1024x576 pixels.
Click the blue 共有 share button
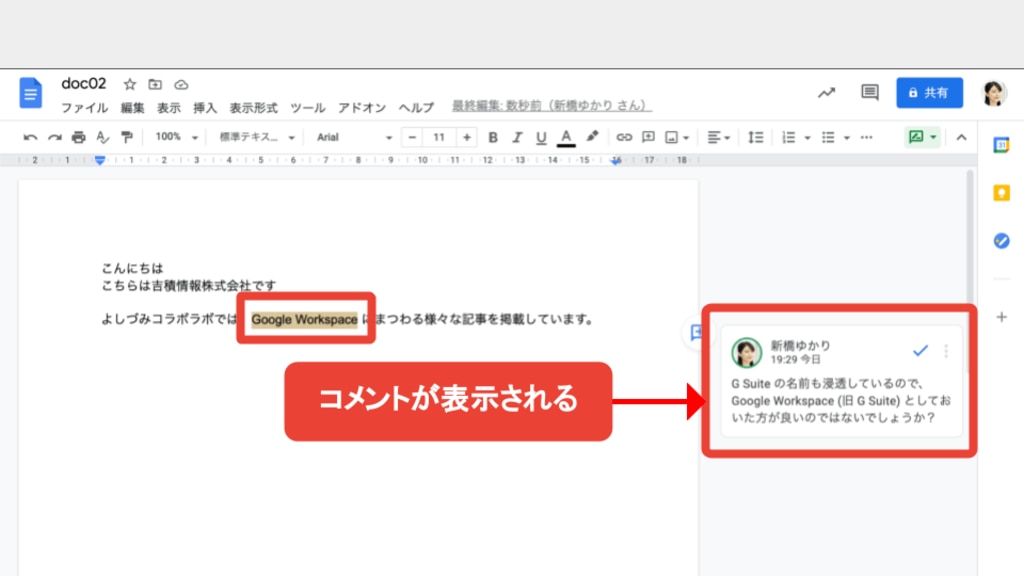929,93
